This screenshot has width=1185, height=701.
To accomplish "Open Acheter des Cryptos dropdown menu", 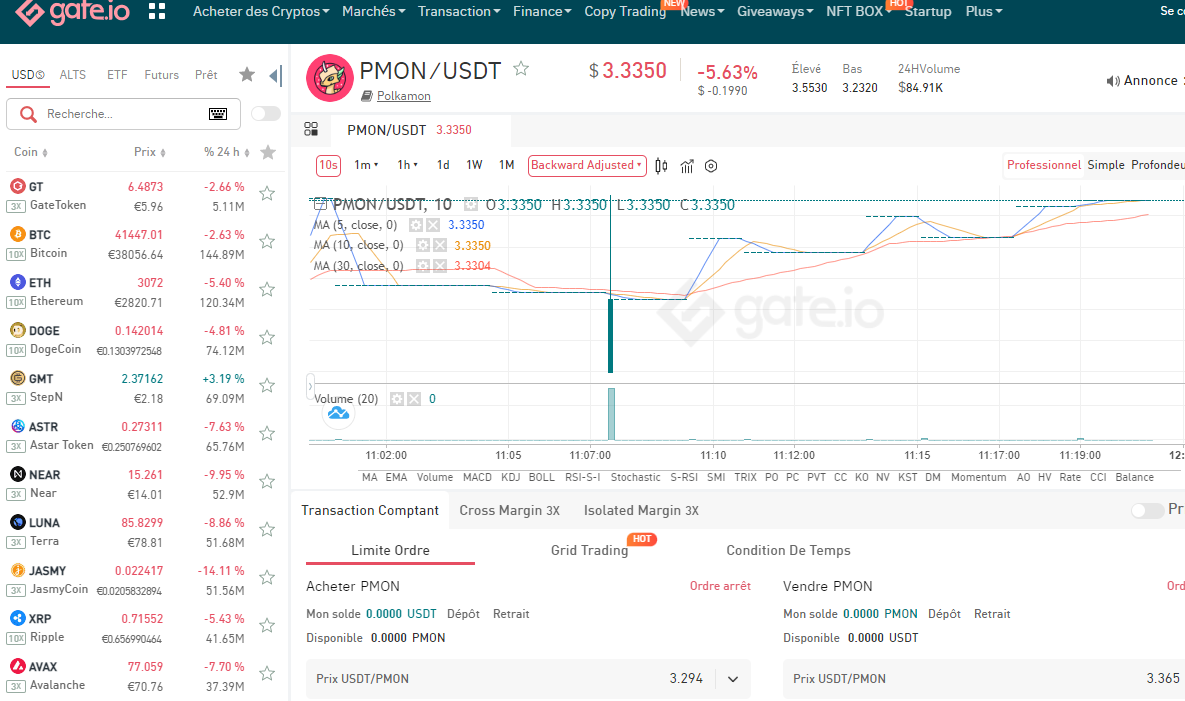I will (261, 11).
